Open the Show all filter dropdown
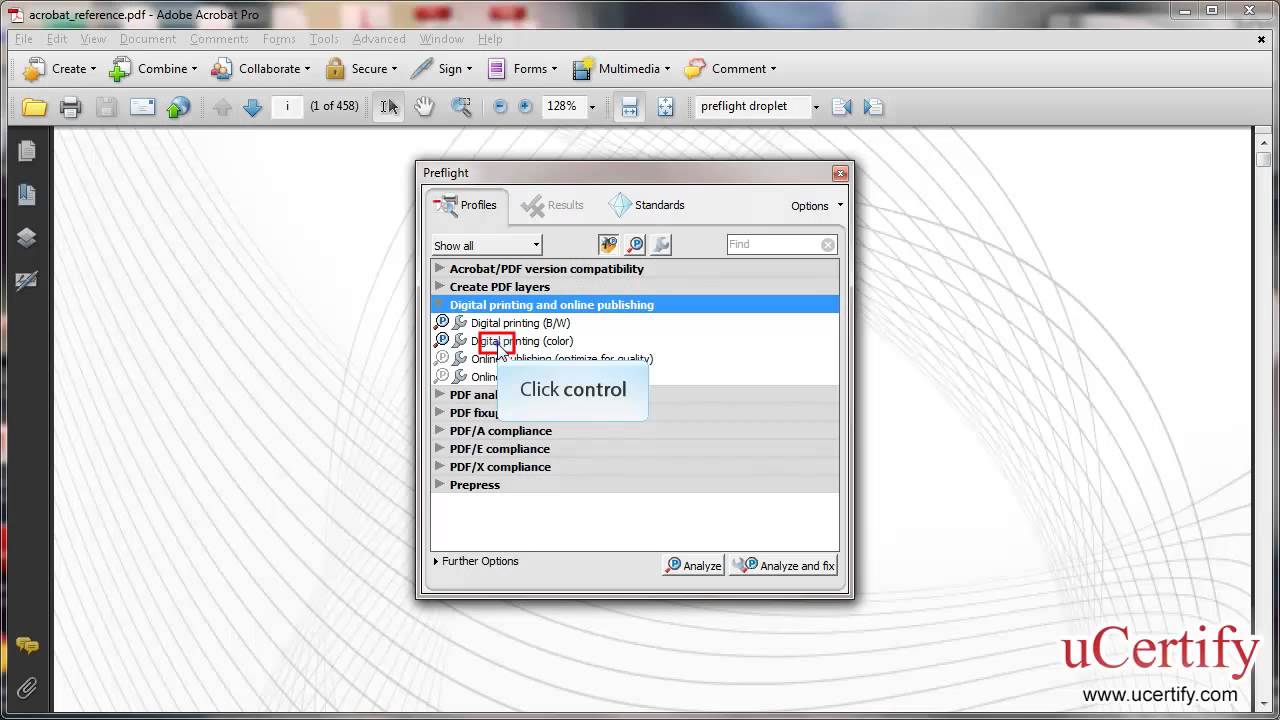 tap(486, 245)
